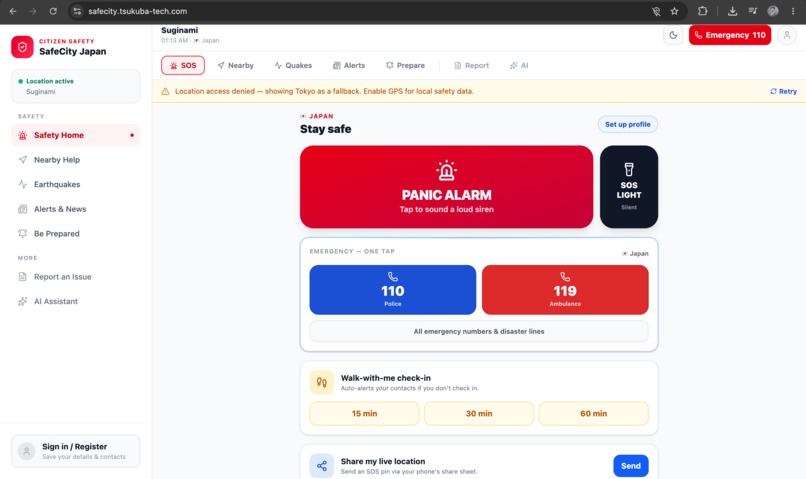Click the Set up profile button
Screen dimensions: 806x479
click(x=628, y=124)
